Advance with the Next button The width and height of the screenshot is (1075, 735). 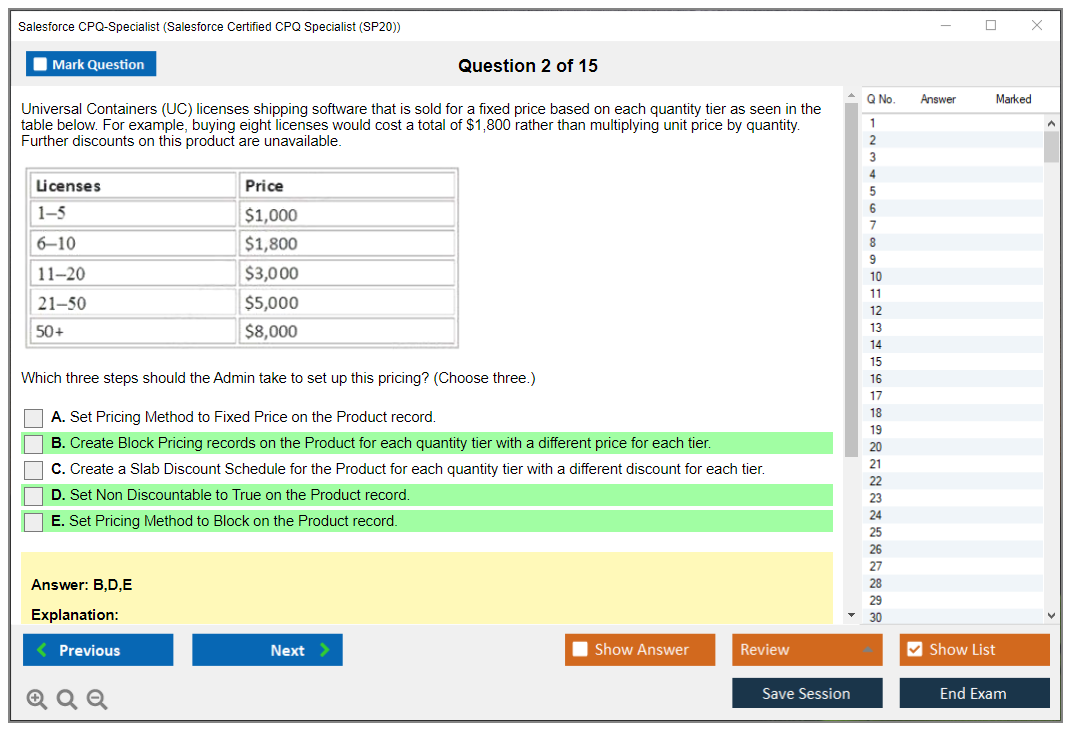pyautogui.click(x=267, y=650)
